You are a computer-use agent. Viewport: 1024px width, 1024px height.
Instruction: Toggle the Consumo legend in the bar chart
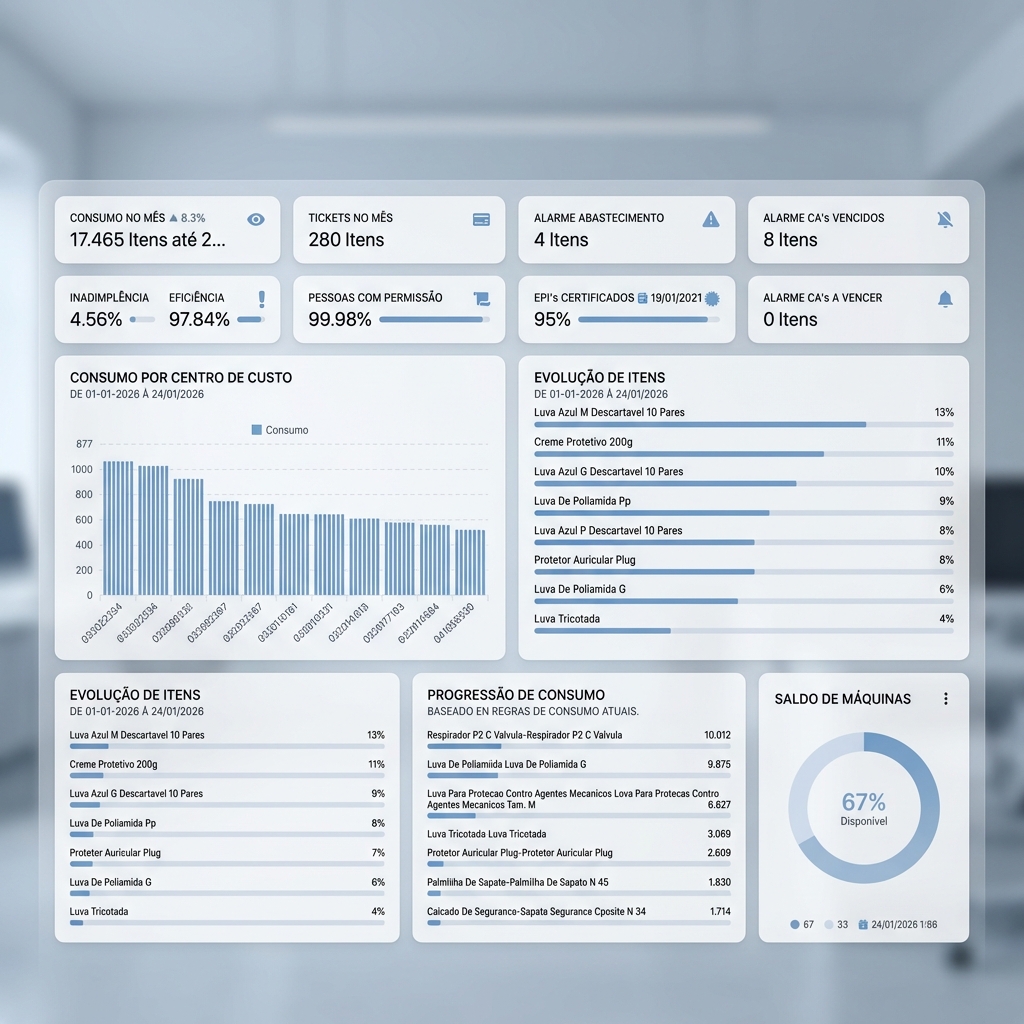(x=281, y=430)
